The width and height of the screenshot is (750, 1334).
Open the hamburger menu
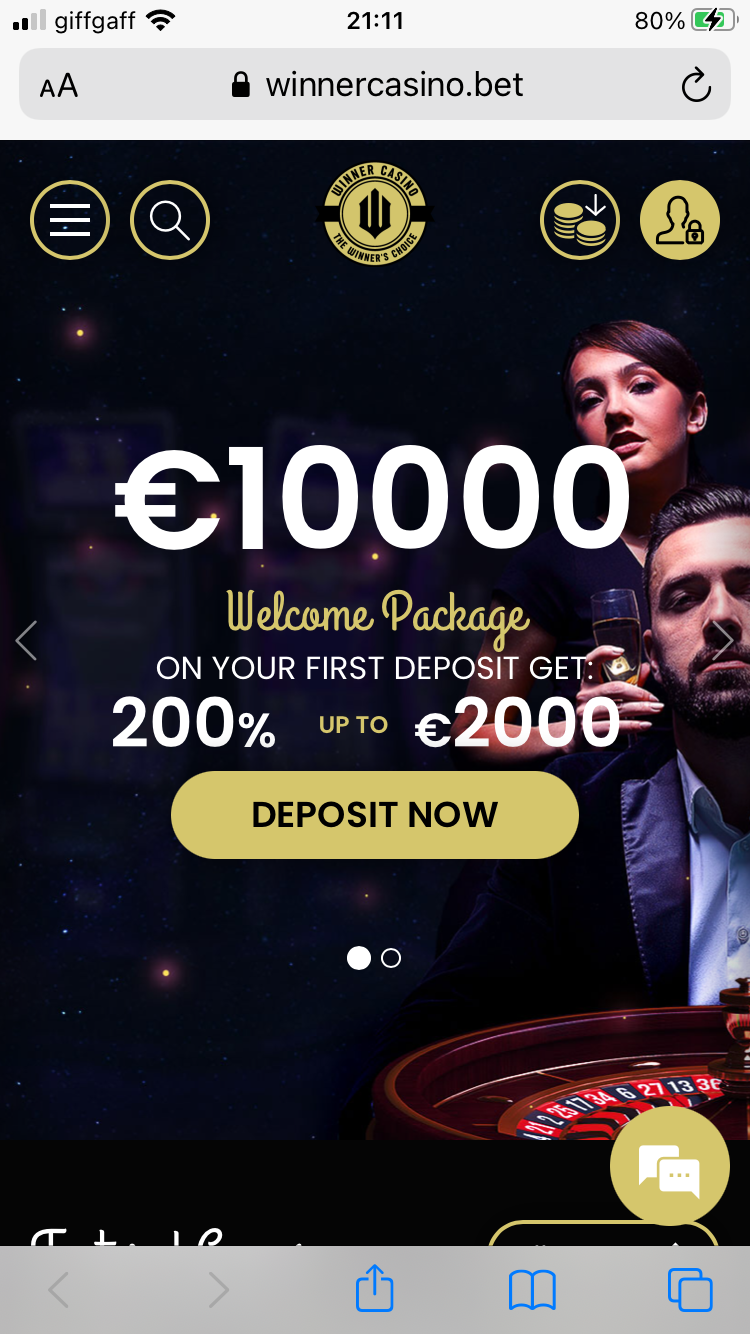point(70,219)
